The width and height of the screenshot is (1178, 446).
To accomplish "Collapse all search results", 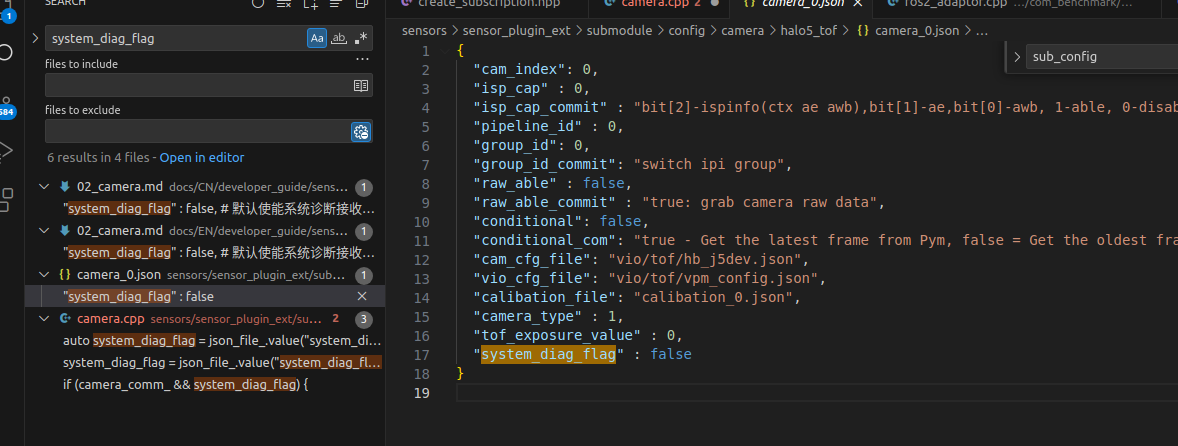I will coord(361,4).
